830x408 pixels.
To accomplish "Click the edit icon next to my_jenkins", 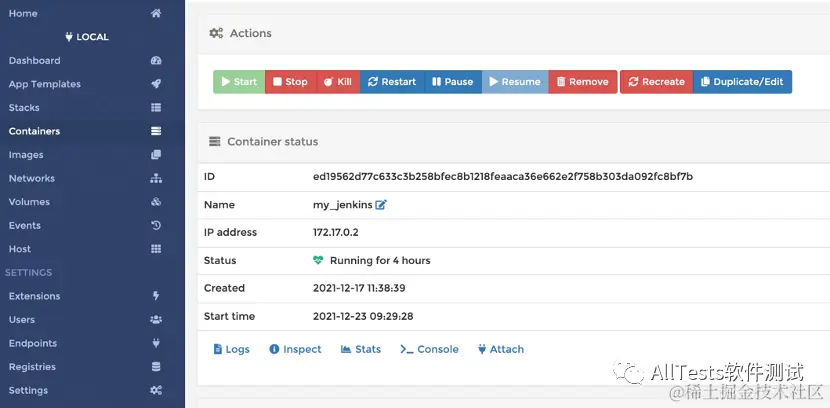I will 381,204.
